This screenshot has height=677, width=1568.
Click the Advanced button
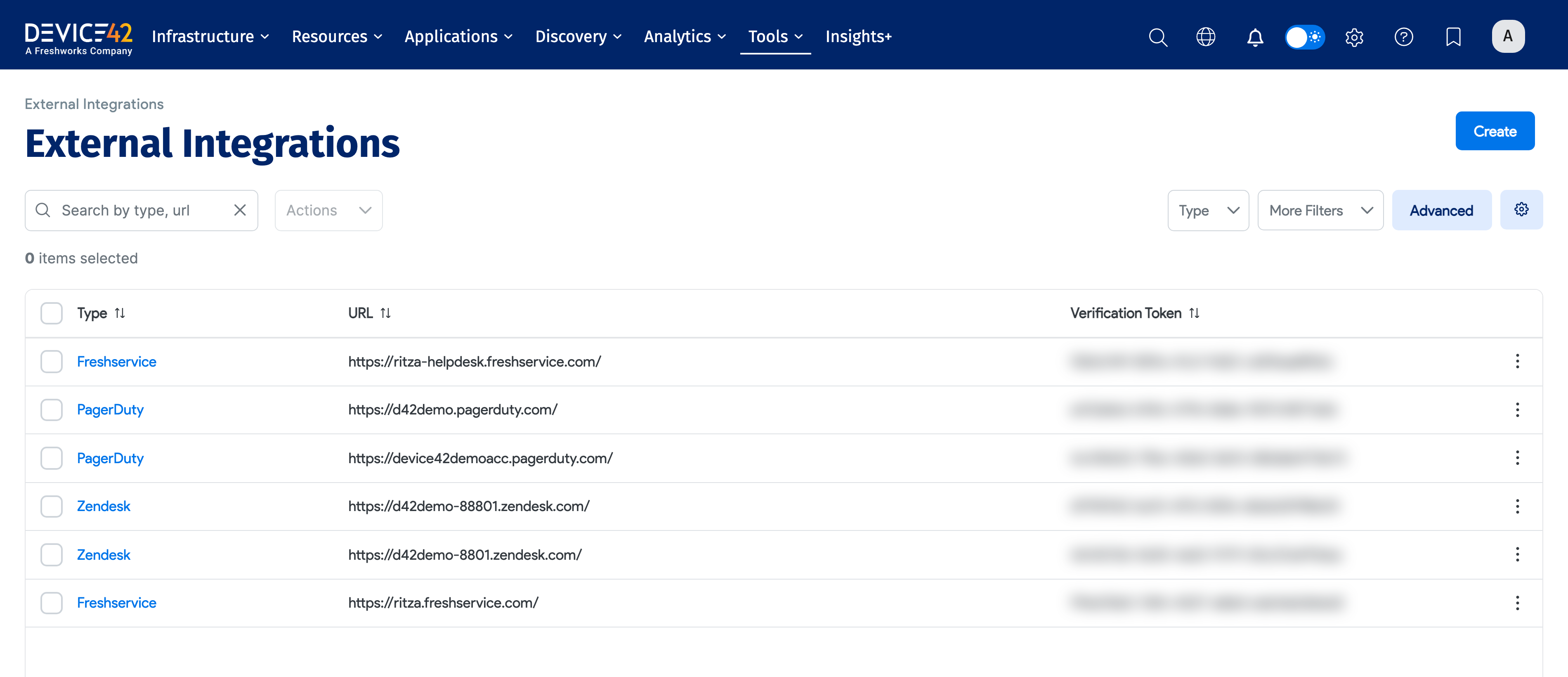1441,210
